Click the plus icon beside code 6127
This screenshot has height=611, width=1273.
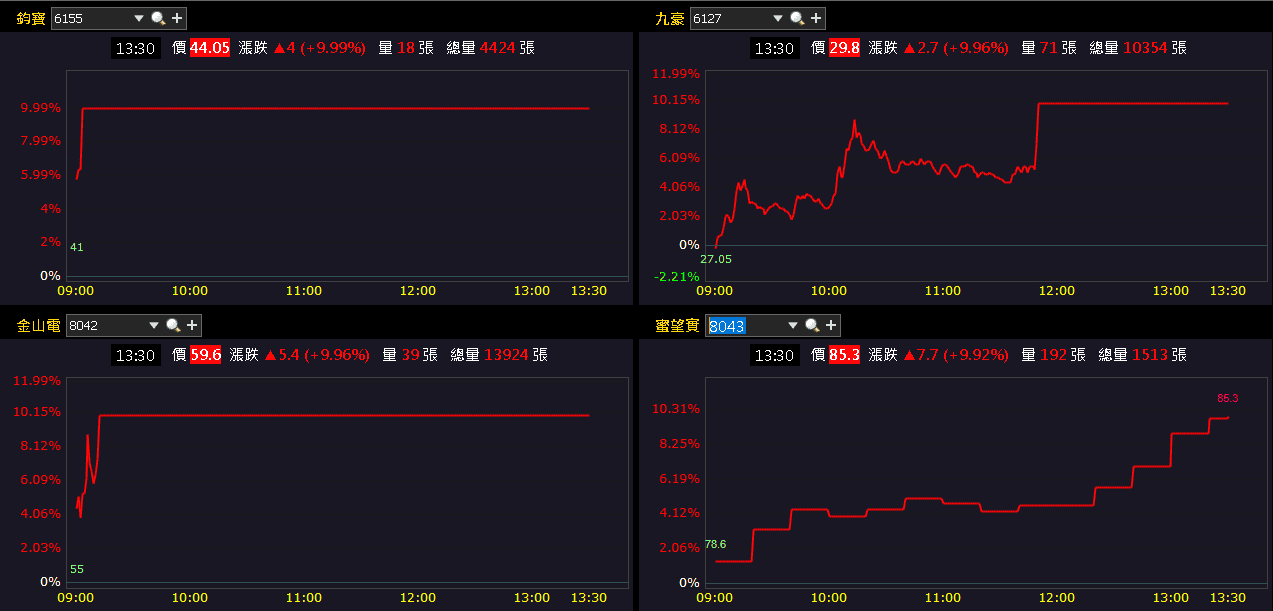816,17
